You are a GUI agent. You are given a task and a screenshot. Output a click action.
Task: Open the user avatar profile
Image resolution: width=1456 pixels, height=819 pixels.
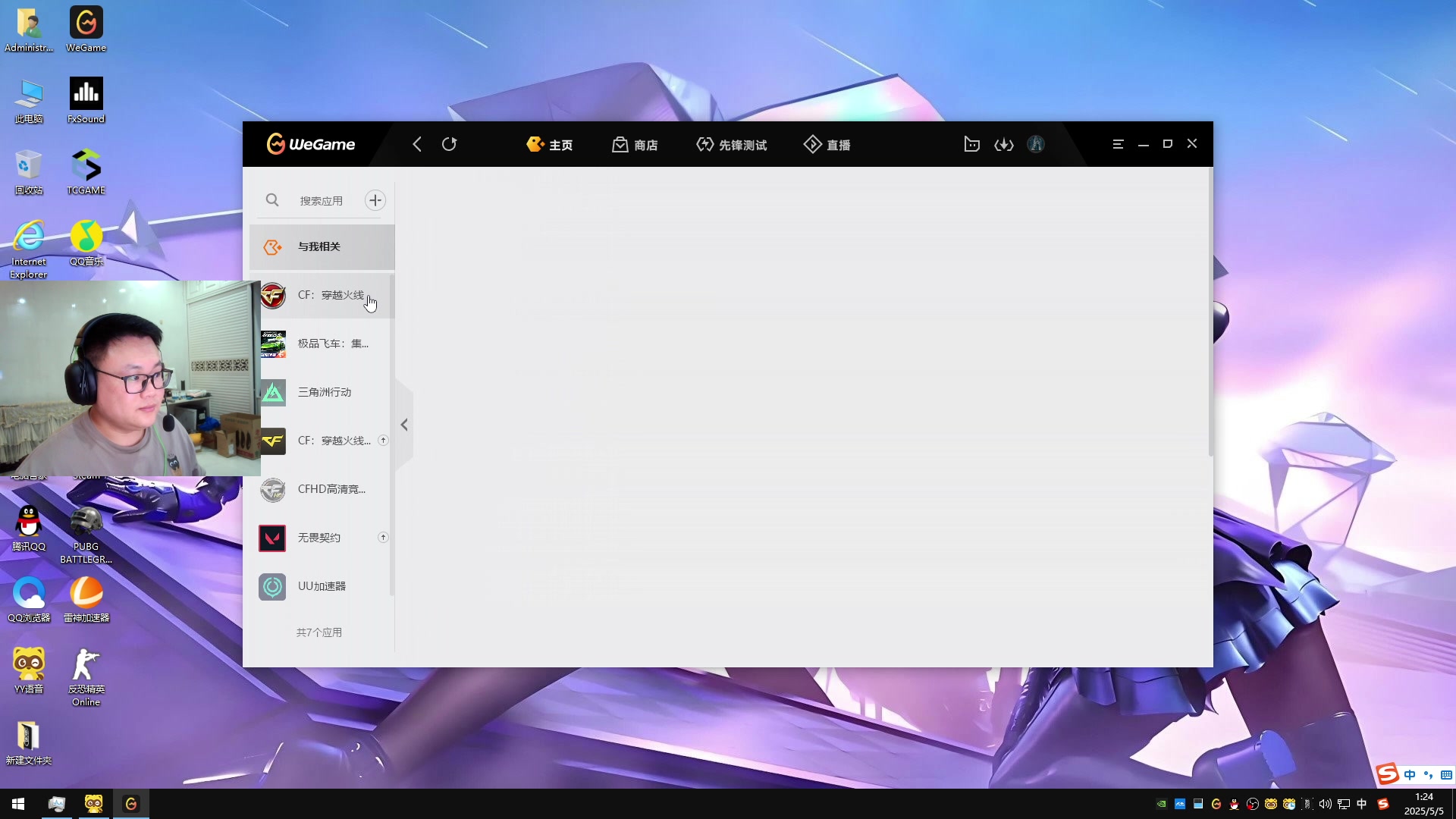[x=1036, y=144]
